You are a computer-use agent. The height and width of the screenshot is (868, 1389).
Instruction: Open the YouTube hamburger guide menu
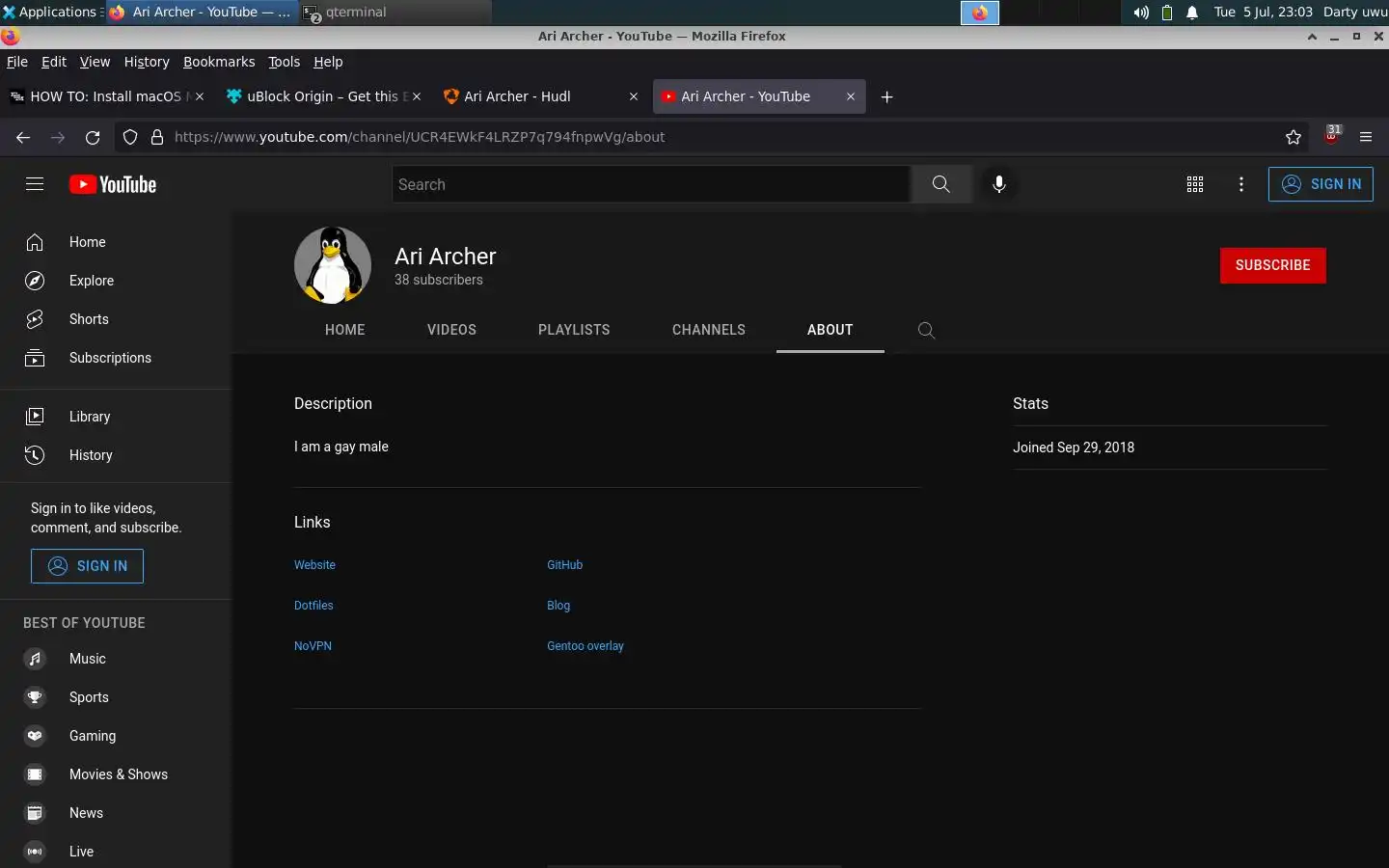[x=35, y=184]
